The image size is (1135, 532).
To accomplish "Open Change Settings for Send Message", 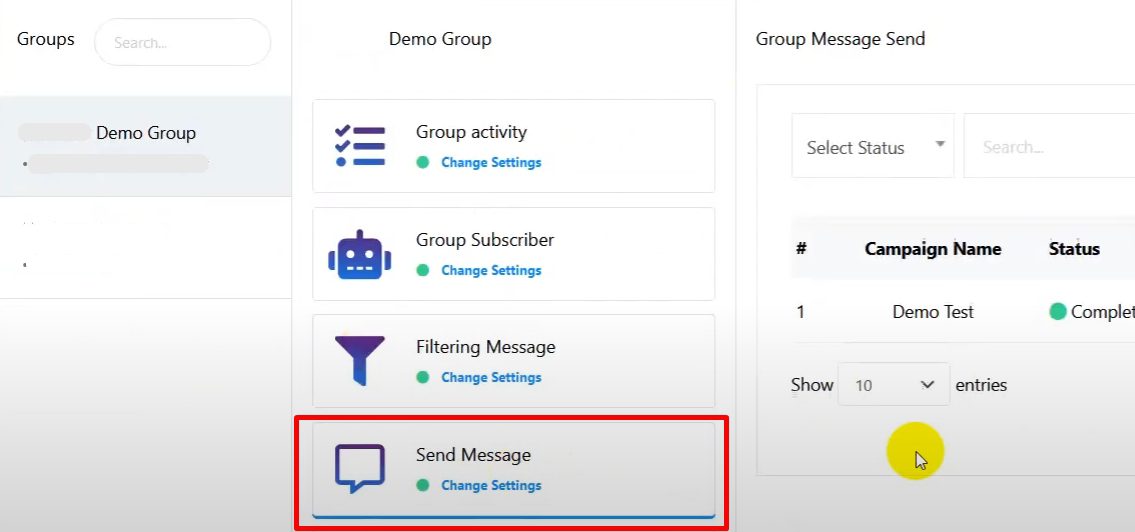I will click(x=491, y=485).
